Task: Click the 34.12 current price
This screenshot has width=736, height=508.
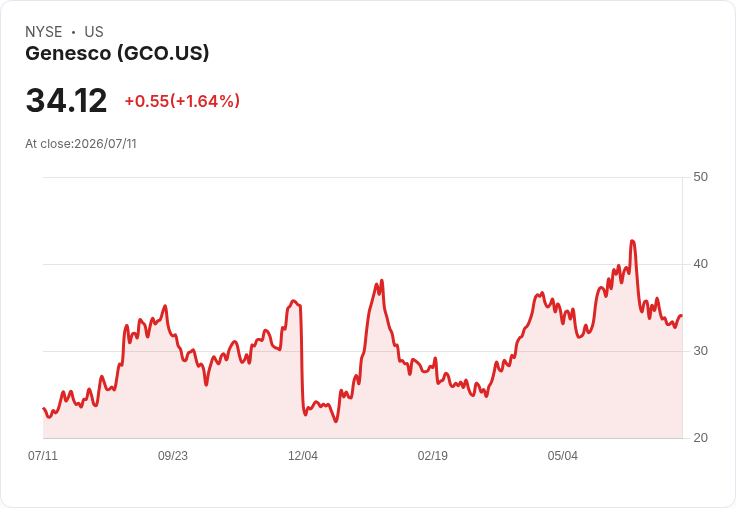Action: click(66, 100)
